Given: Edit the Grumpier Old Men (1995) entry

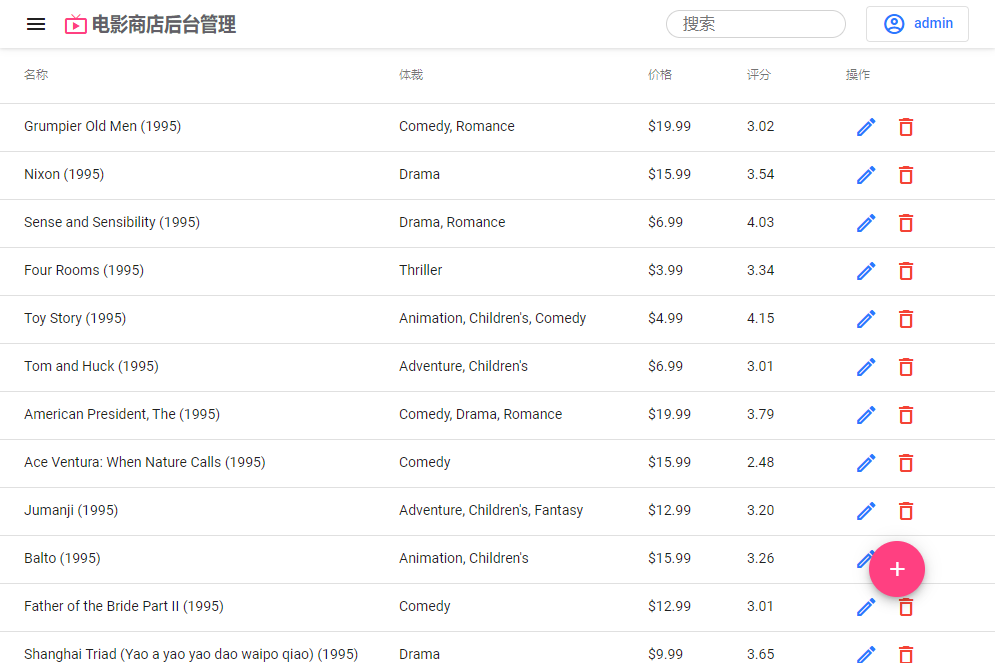Looking at the screenshot, I should click(x=866, y=127).
